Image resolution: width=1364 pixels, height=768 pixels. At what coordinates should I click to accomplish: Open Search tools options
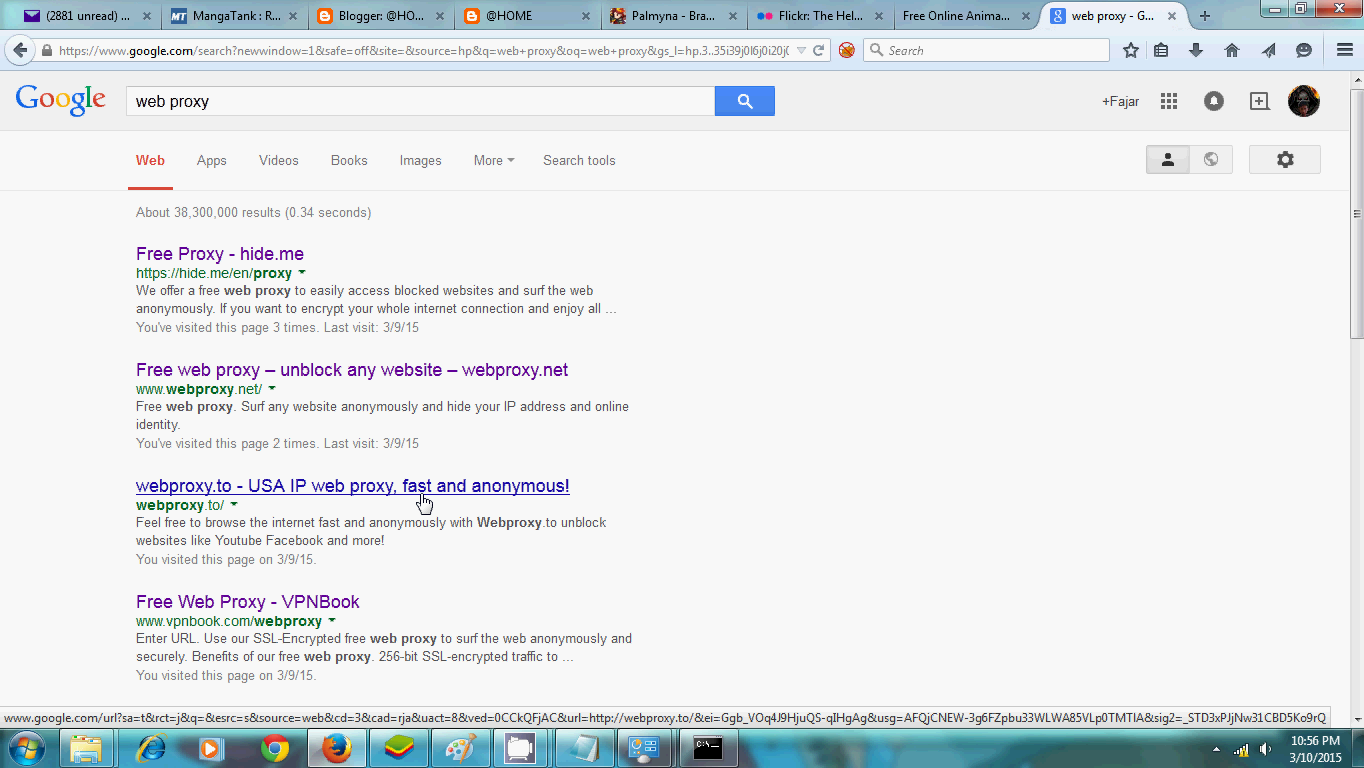579,160
